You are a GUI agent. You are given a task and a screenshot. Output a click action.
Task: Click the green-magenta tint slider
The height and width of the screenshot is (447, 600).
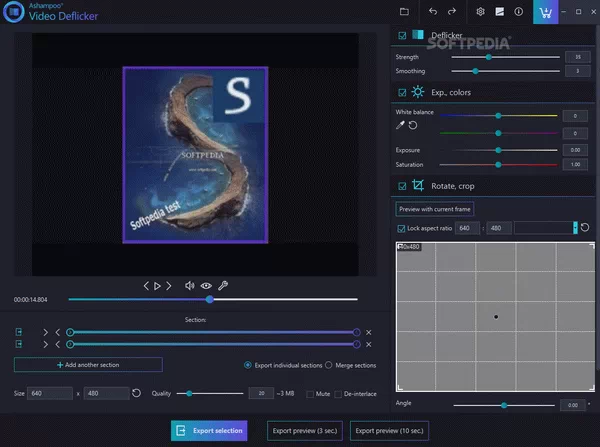(x=499, y=133)
